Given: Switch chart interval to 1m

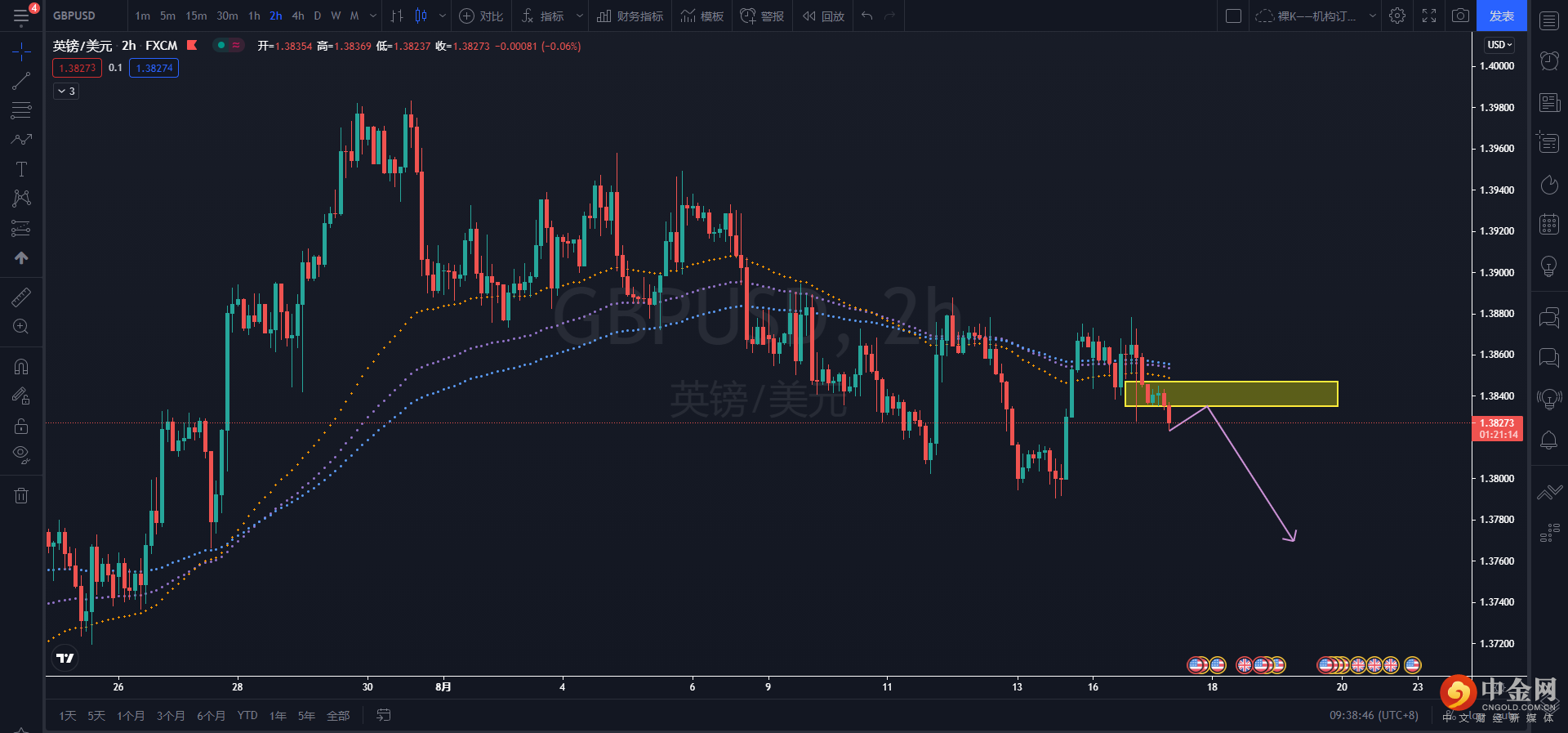Looking at the screenshot, I should point(143,16).
